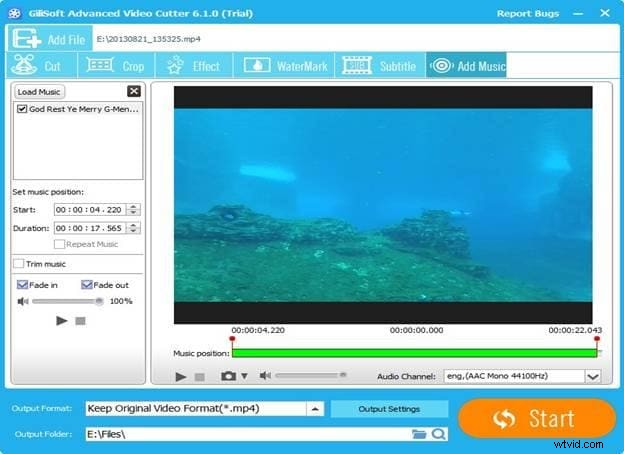Click the video preview area
The width and height of the screenshot is (624, 454).
tap(383, 205)
